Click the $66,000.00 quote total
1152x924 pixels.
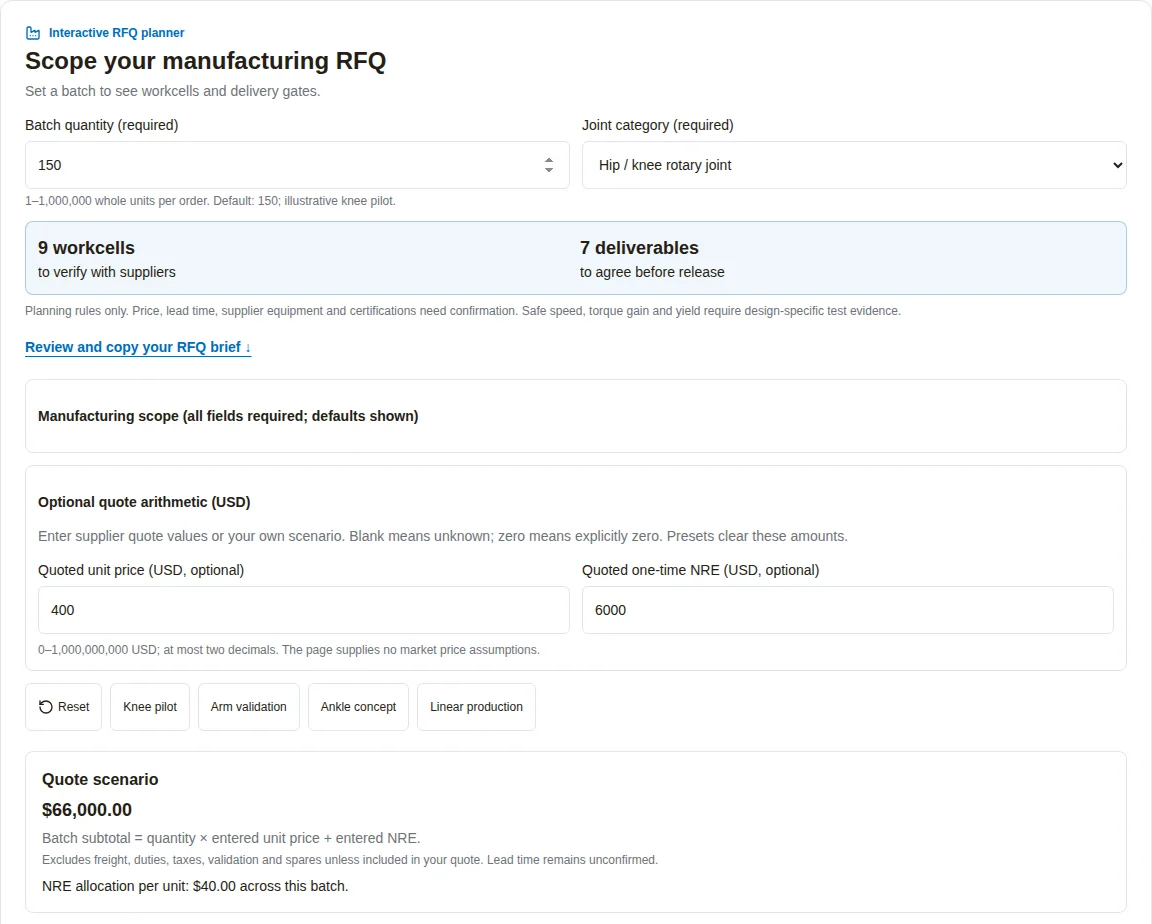pos(87,810)
